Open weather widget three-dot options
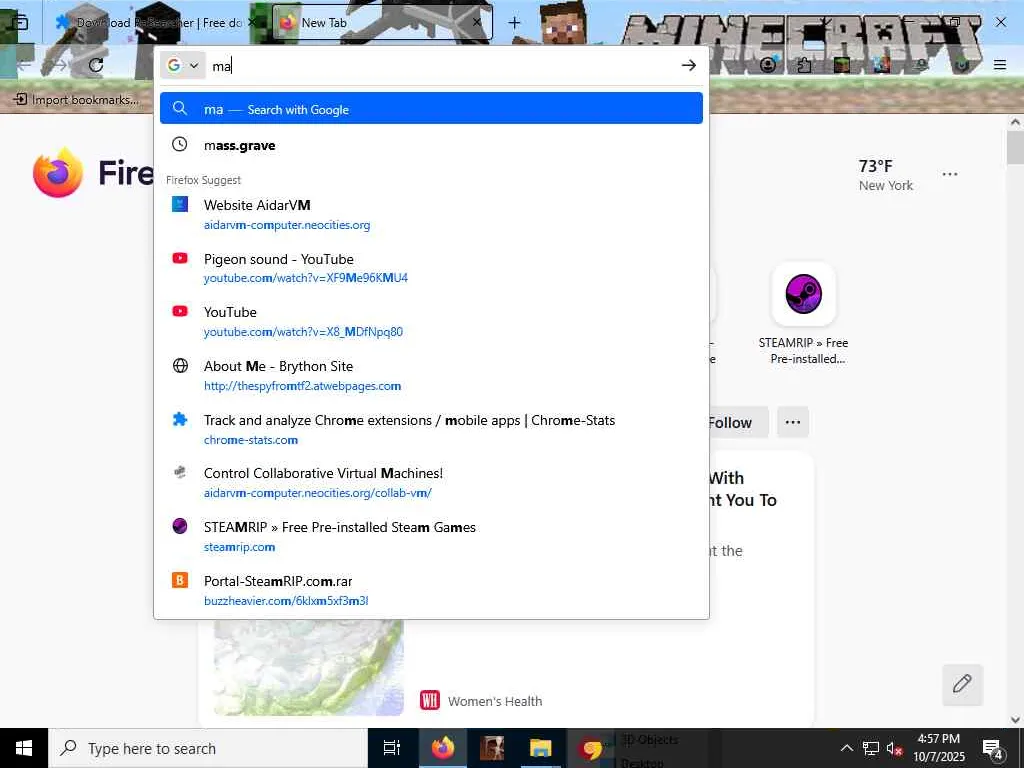 click(x=950, y=174)
